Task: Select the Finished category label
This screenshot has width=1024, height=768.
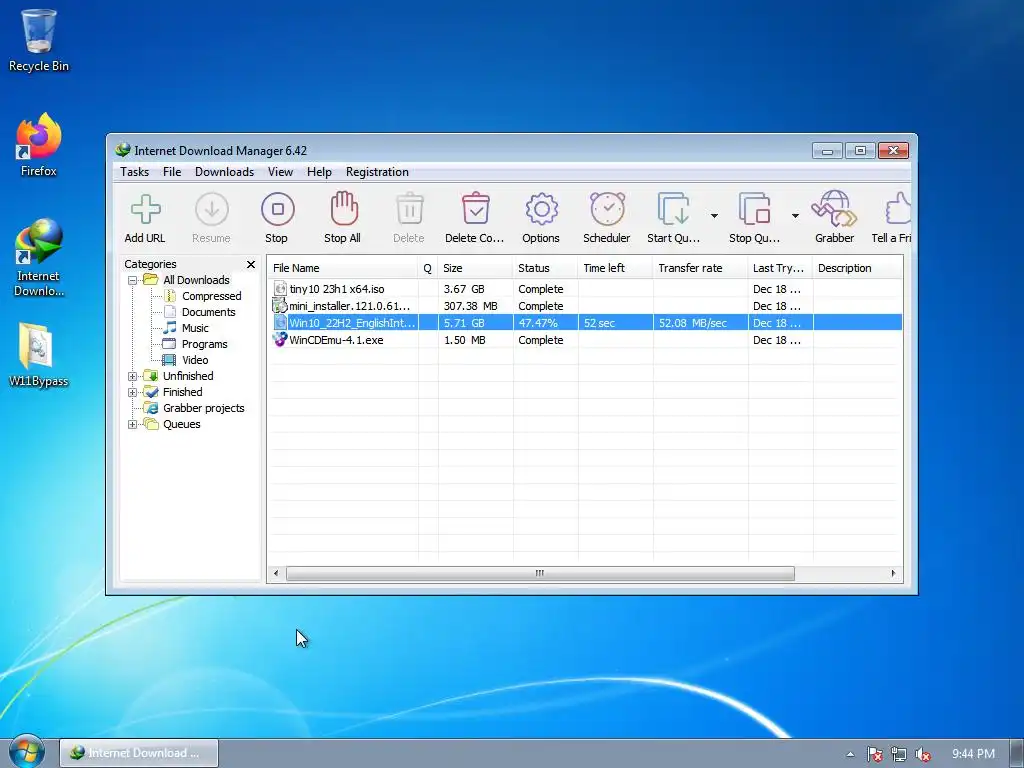Action: (x=182, y=392)
